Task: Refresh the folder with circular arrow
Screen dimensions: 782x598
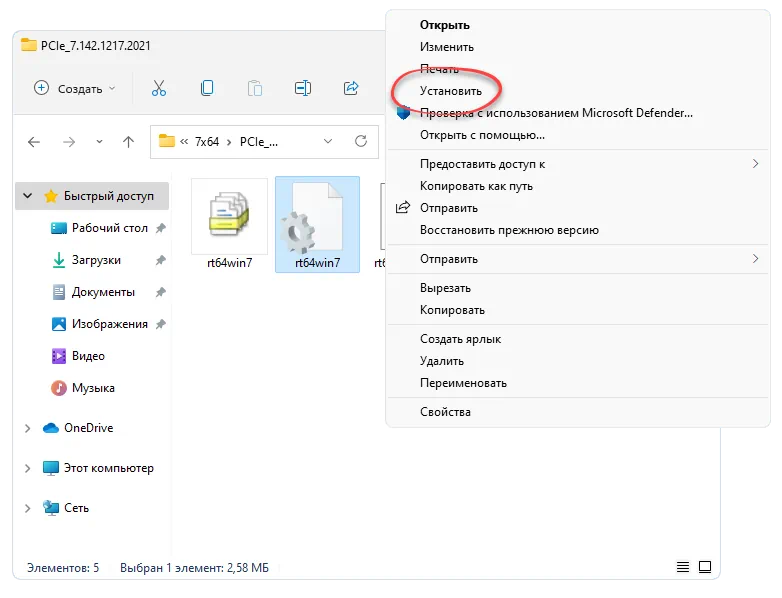Action: tap(361, 142)
